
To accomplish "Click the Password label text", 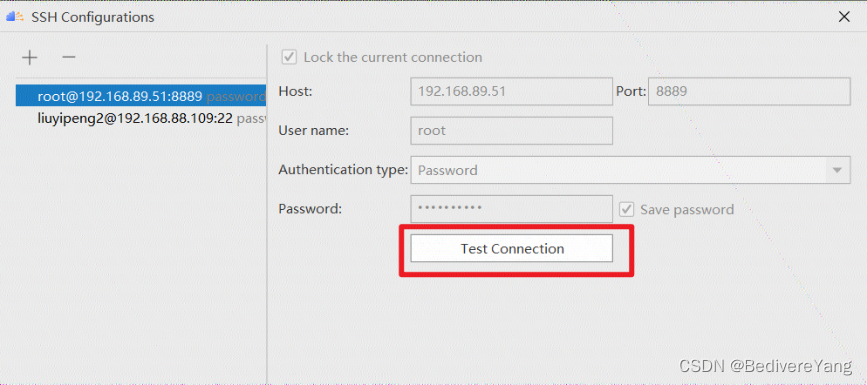I will click(311, 209).
